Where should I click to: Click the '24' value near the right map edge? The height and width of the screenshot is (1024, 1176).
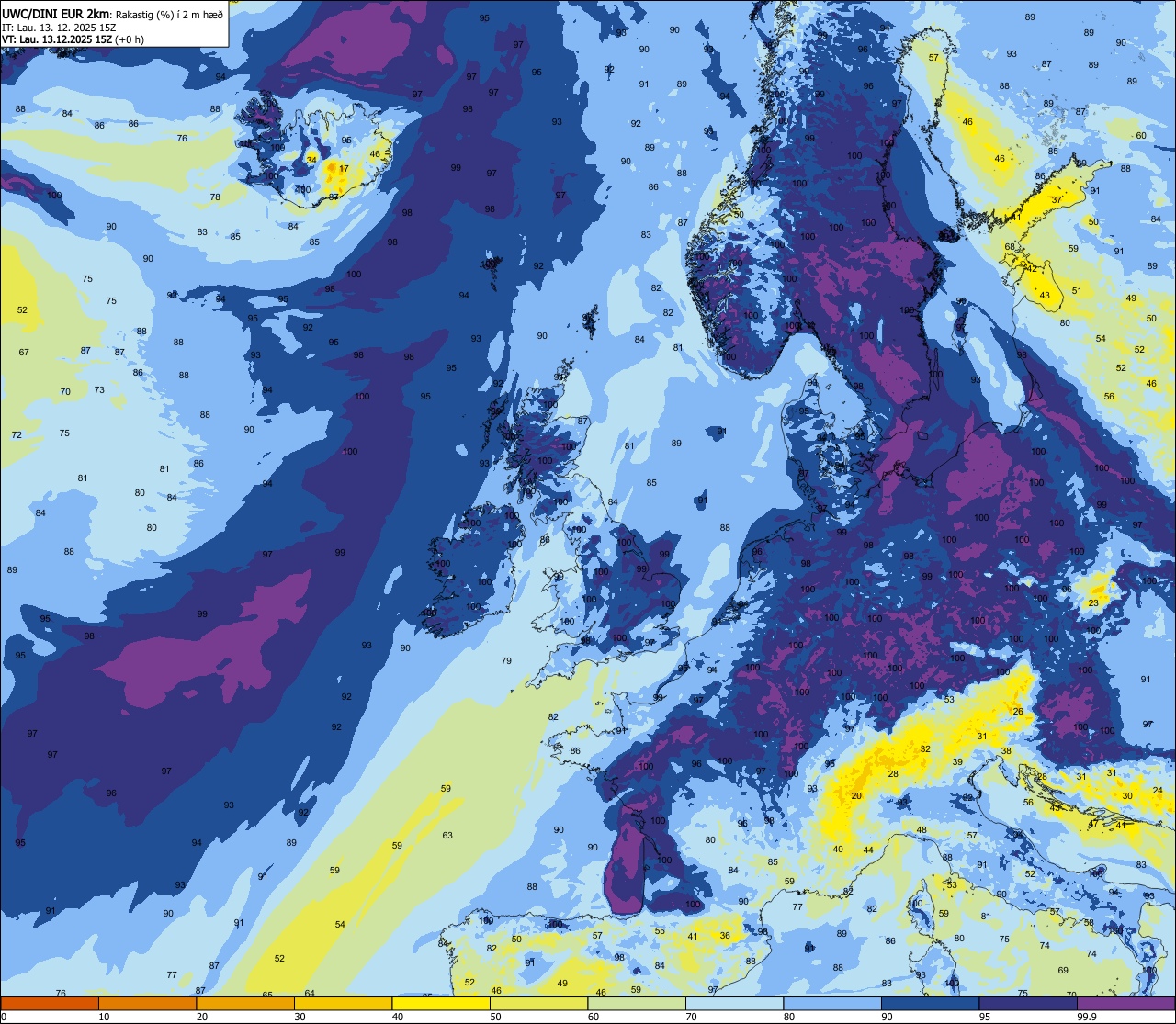[1158, 790]
